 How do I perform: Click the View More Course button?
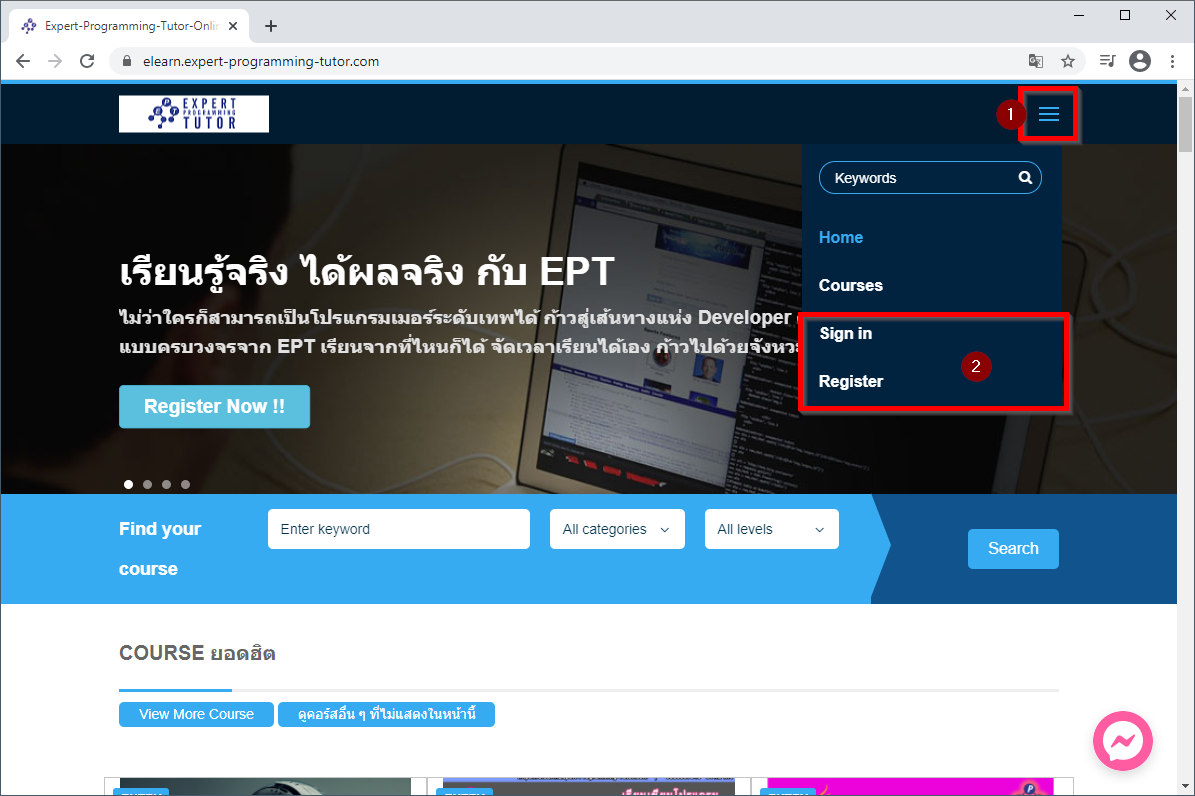pos(196,714)
